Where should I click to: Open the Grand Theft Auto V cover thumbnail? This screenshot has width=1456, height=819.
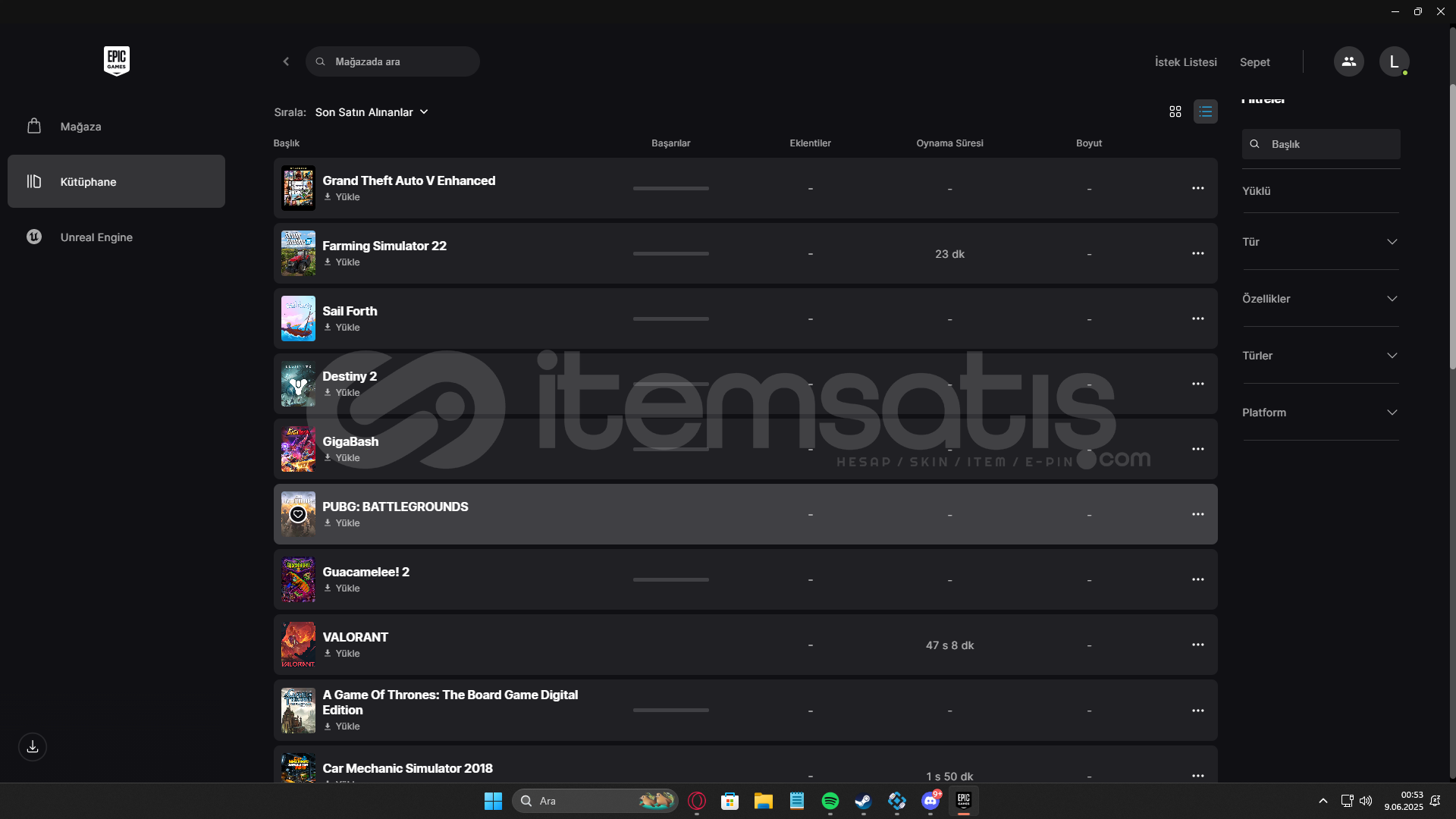[x=298, y=188]
